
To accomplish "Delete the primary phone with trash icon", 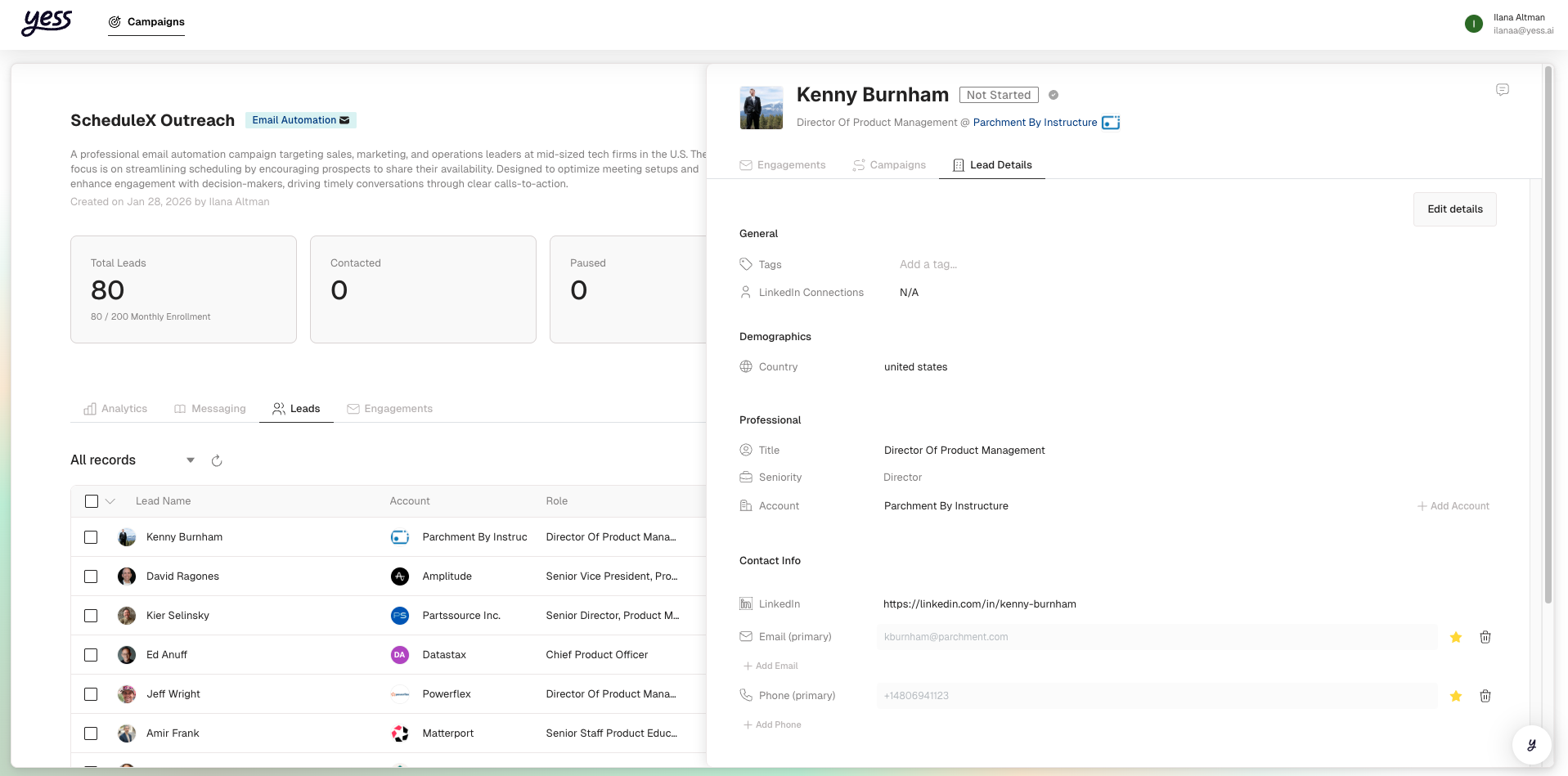I will (1485, 696).
